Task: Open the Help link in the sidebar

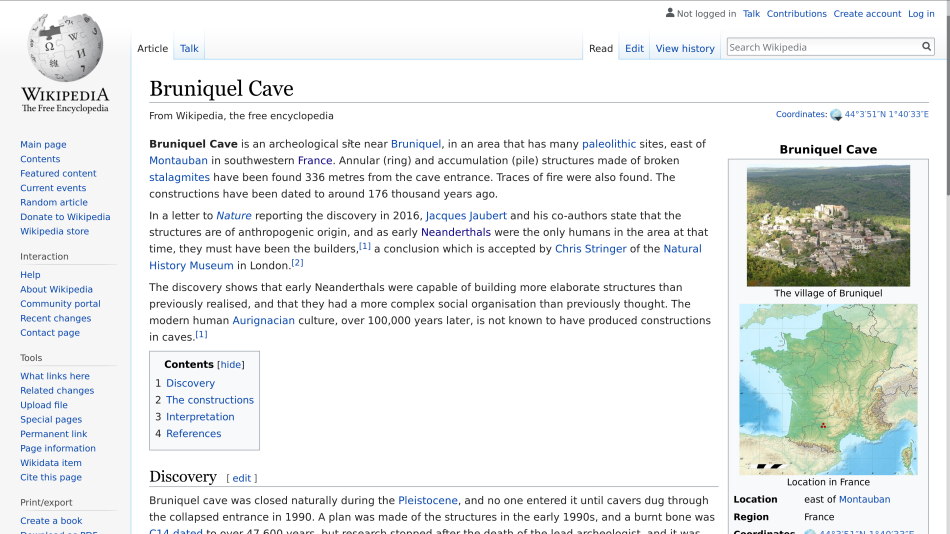Action: 30,275
